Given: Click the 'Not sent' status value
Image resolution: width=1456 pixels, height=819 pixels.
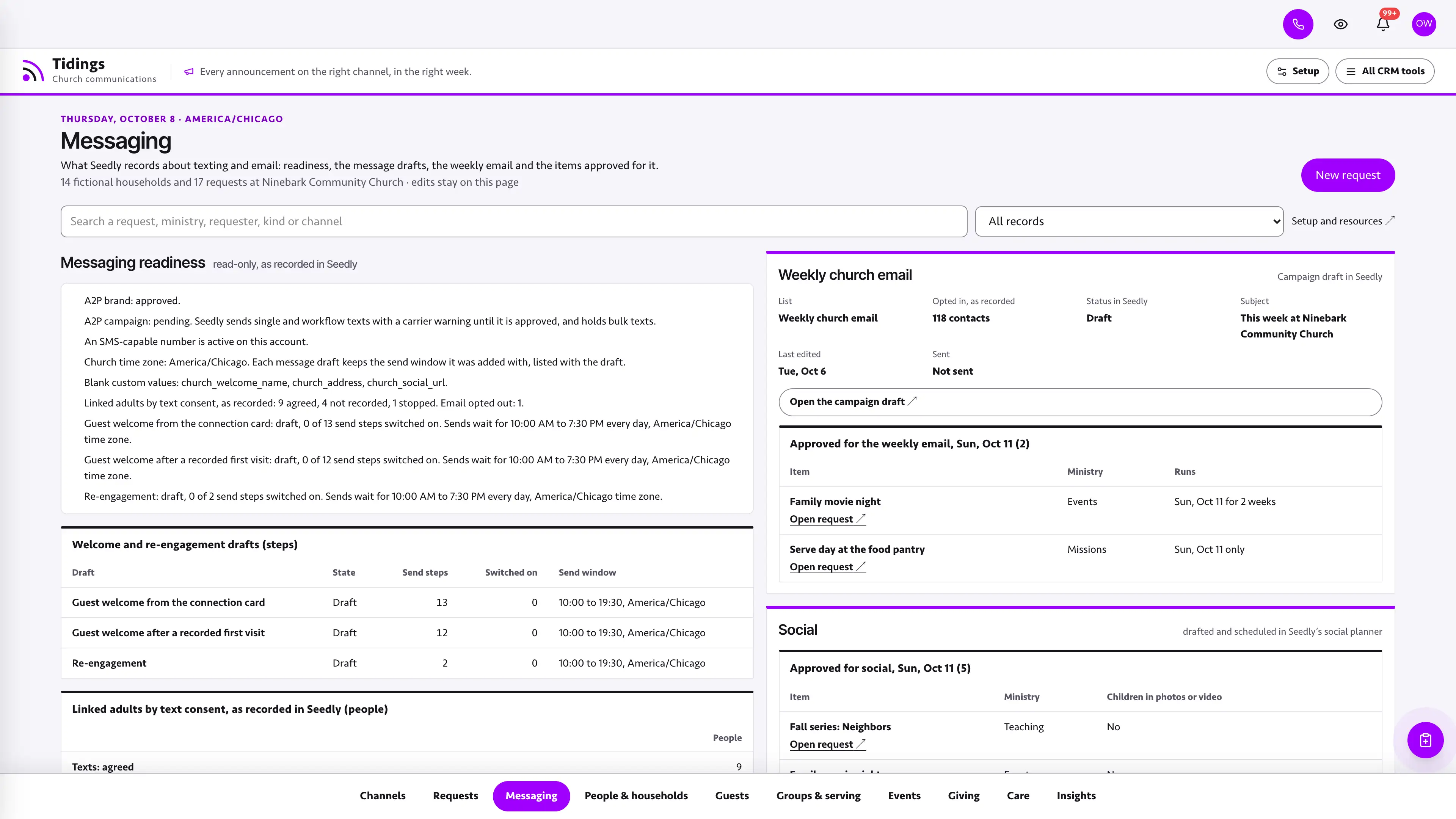Looking at the screenshot, I should coord(952,371).
